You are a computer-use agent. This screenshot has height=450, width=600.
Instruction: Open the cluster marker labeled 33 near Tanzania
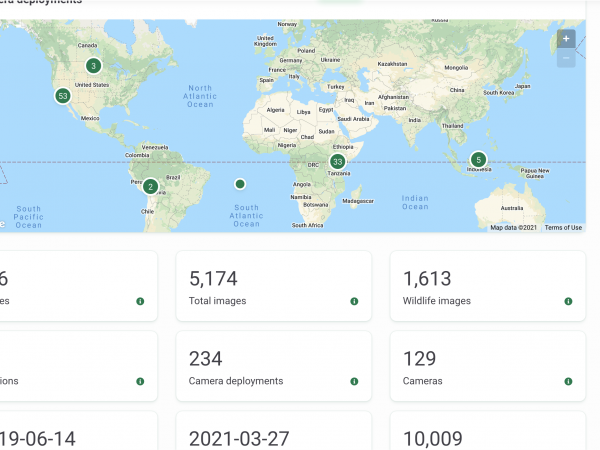point(338,162)
